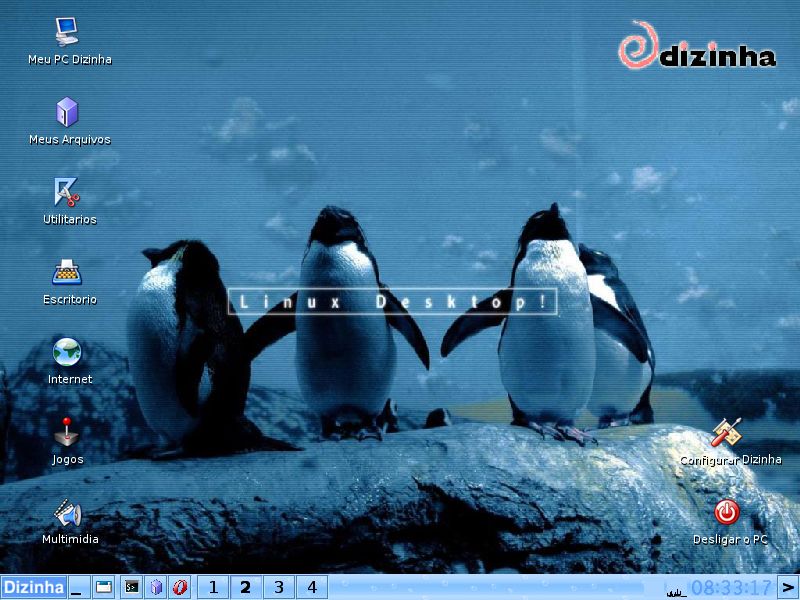800x600 pixels.
Task: Expand the taskbar with the arrow button
Action: coord(790,587)
